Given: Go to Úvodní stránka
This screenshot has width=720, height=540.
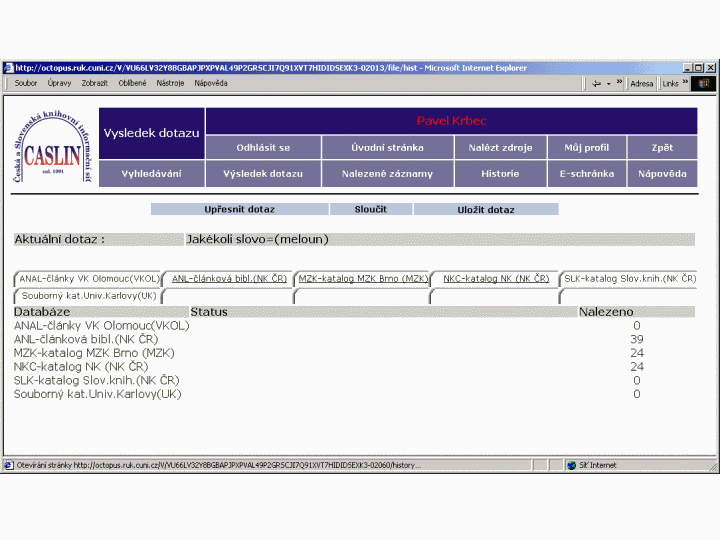Looking at the screenshot, I should (388, 147).
